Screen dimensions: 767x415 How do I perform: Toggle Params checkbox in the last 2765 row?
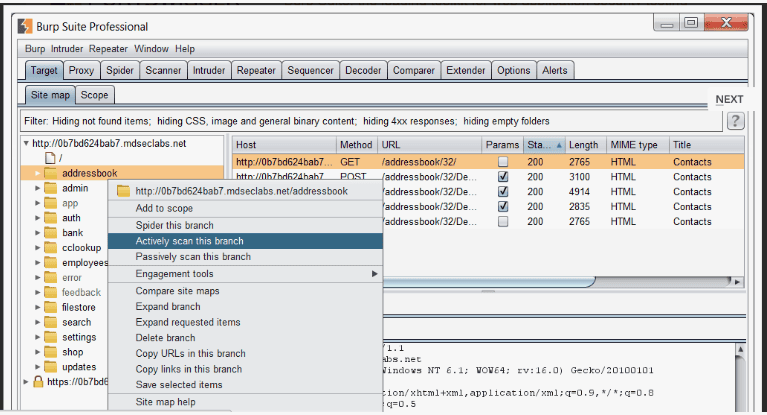tap(502, 222)
